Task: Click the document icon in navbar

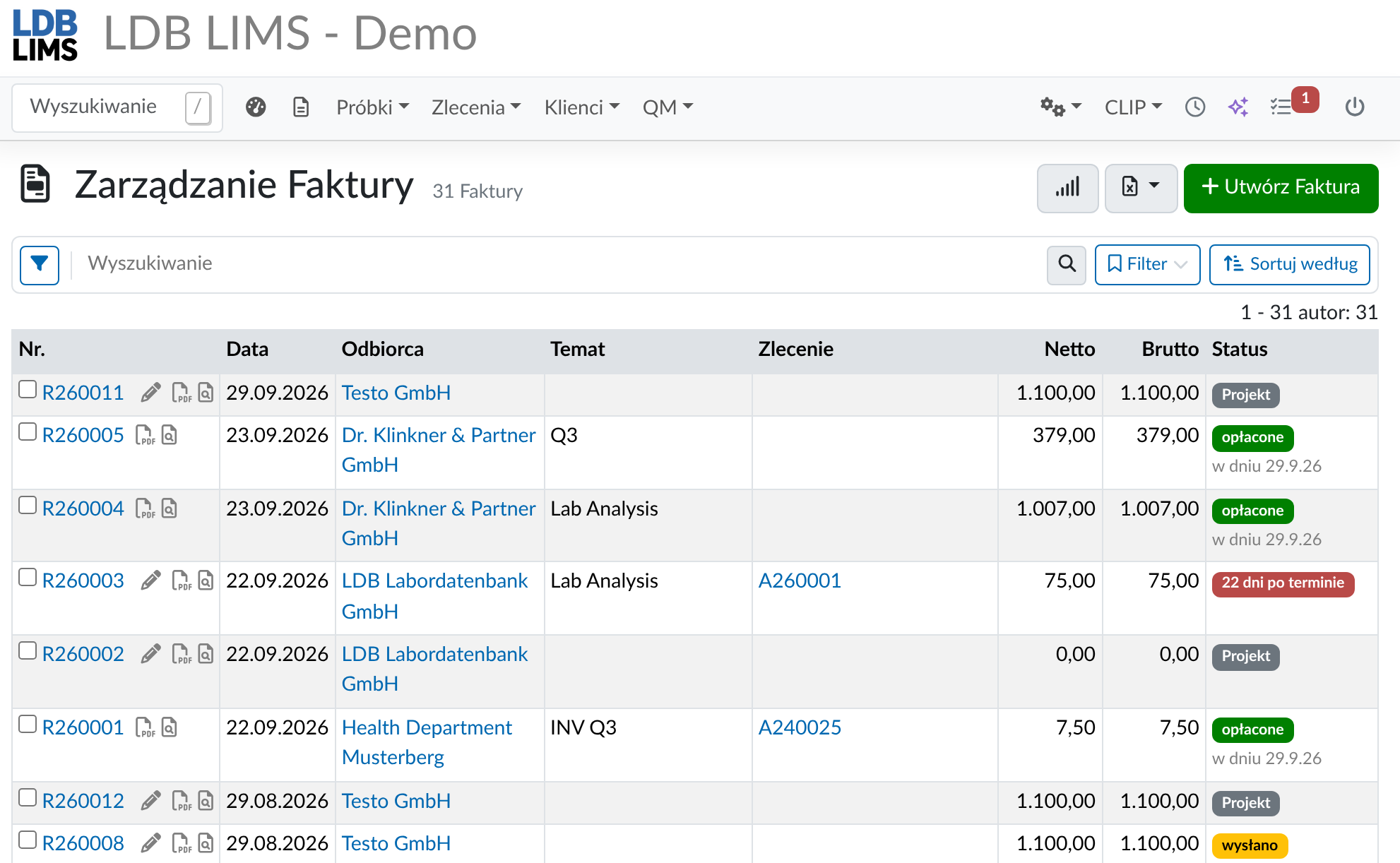Action: pos(301,107)
